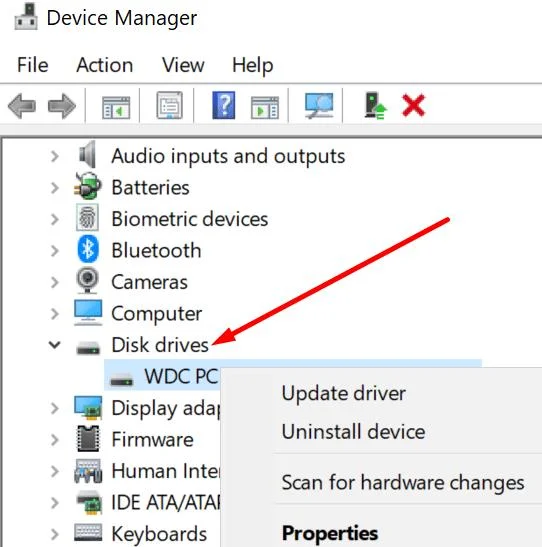Open the Action menu
The width and height of the screenshot is (542, 547).
[x=105, y=65]
